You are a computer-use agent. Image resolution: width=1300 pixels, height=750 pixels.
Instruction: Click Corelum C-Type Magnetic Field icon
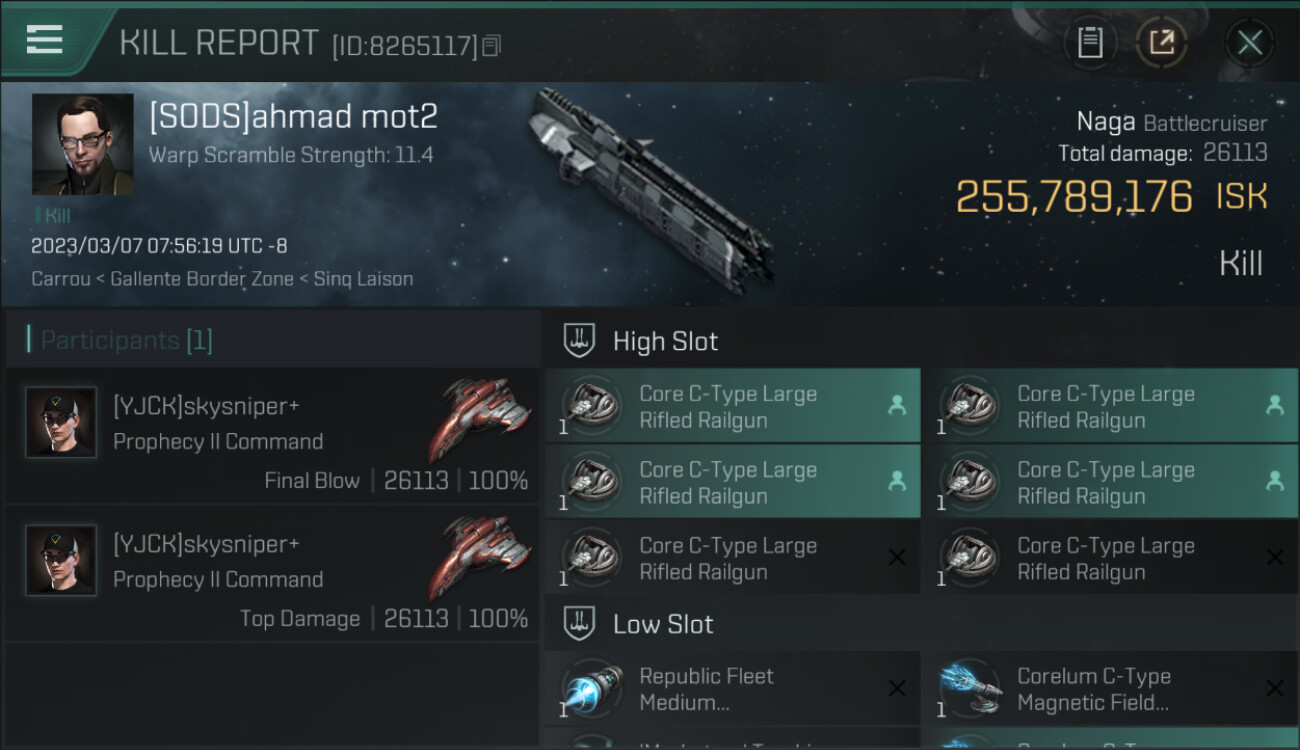(x=970, y=689)
